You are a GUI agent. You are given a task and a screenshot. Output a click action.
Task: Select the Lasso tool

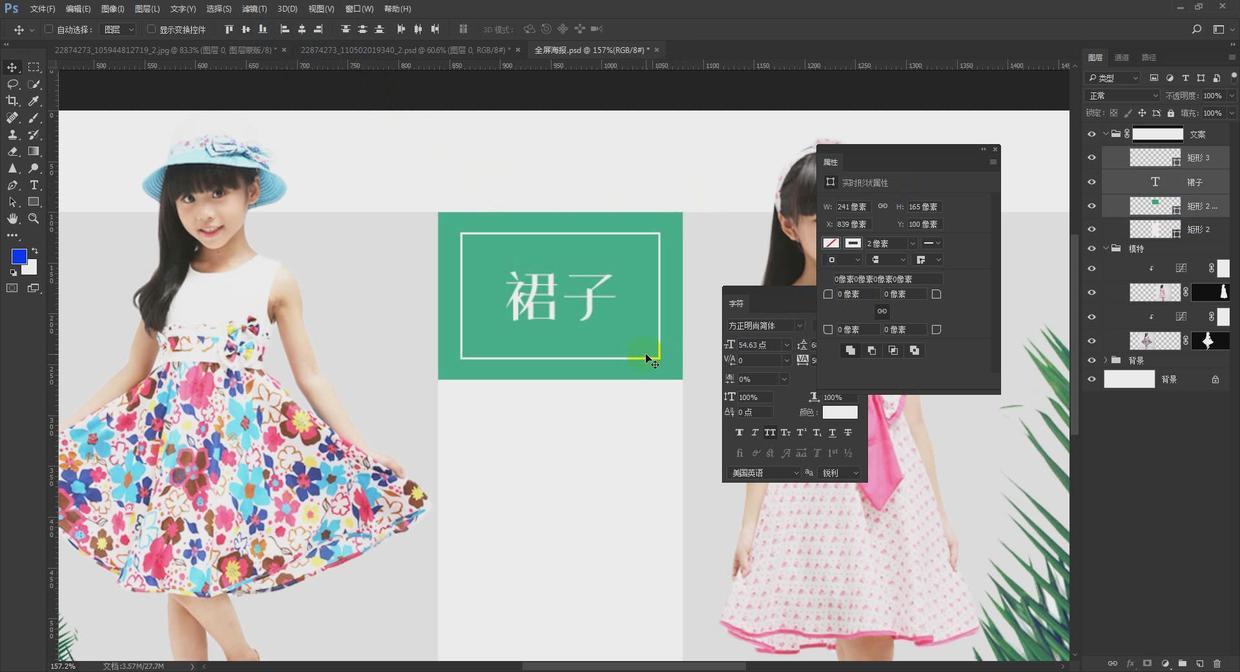coord(13,84)
